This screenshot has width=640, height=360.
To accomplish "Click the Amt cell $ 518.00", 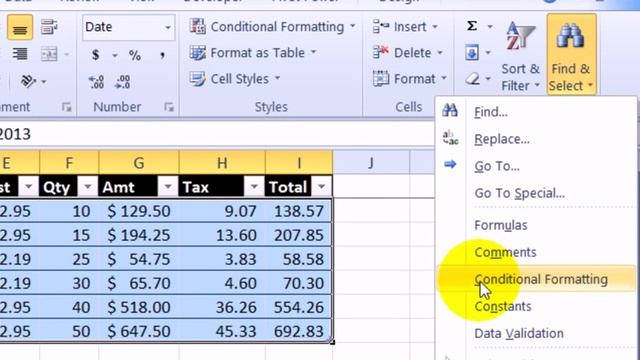I will point(139,307).
